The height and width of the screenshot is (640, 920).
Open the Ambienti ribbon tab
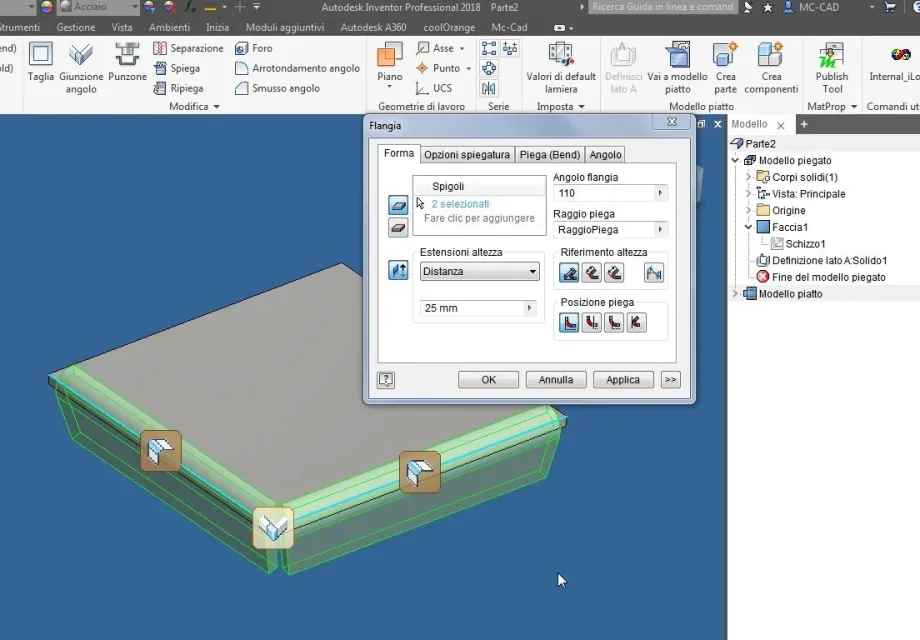[170, 28]
